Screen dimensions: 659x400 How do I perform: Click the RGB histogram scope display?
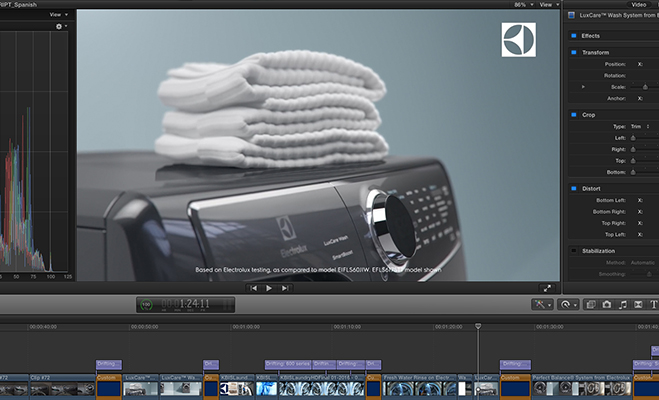(x=34, y=151)
